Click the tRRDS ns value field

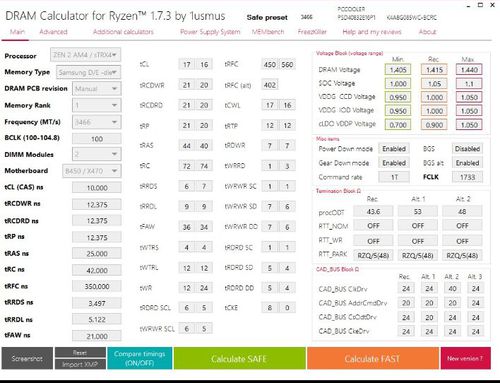click(97, 303)
